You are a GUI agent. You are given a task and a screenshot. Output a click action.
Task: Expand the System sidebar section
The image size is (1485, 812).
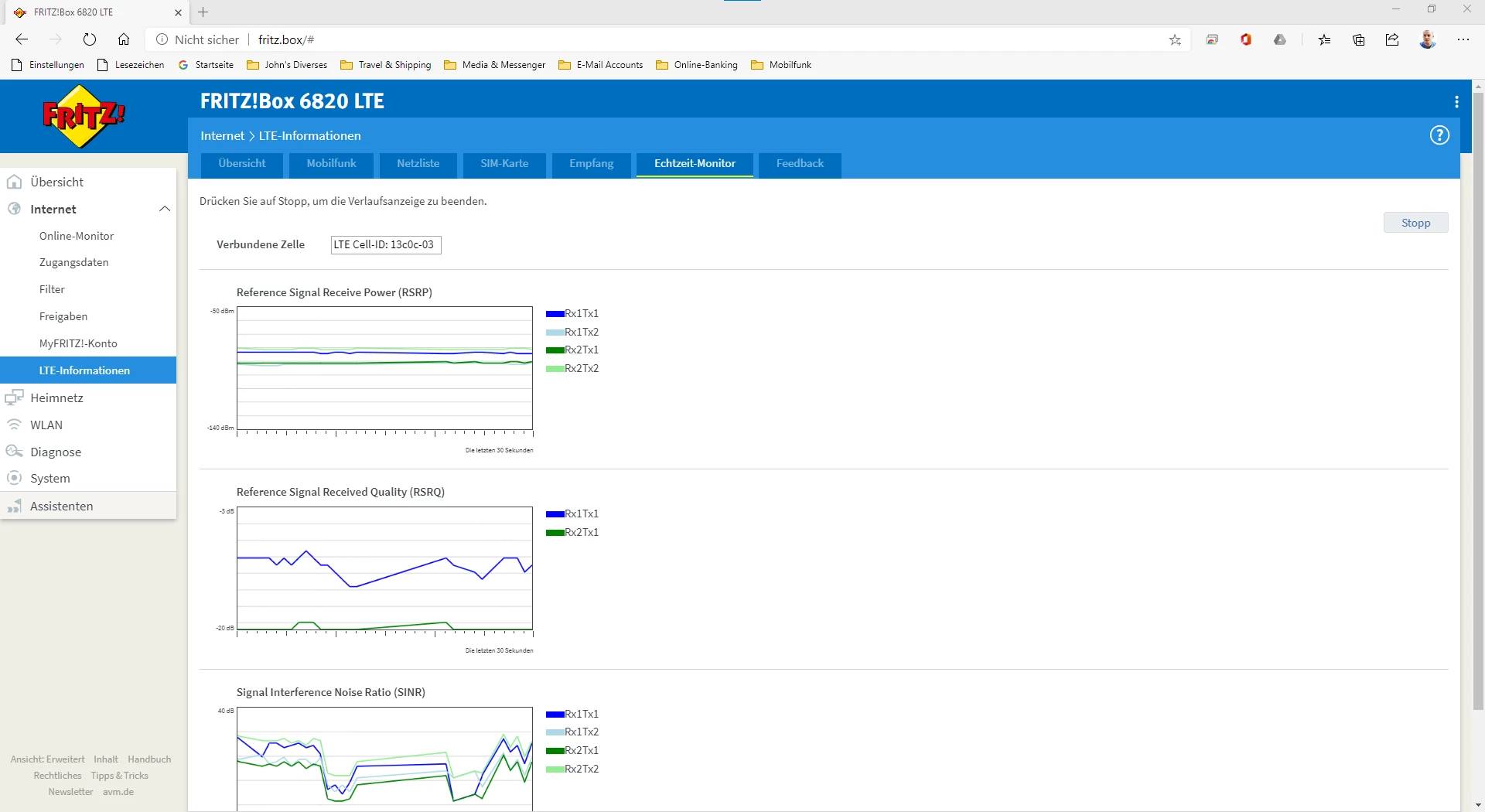click(49, 479)
